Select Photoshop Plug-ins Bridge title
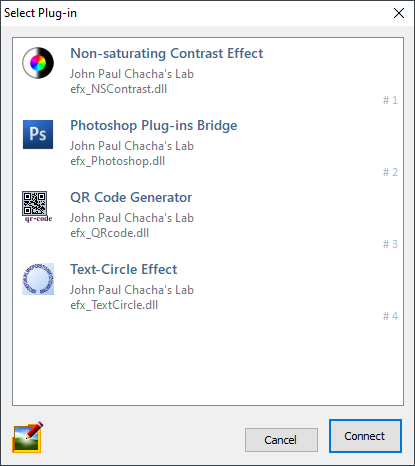Screen dimensions: 415x466 pyautogui.click(x=154, y=126)
